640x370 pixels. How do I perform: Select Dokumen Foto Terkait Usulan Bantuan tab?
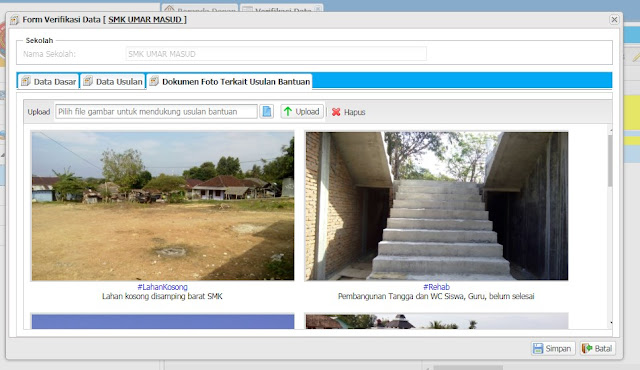coord(230,82)
